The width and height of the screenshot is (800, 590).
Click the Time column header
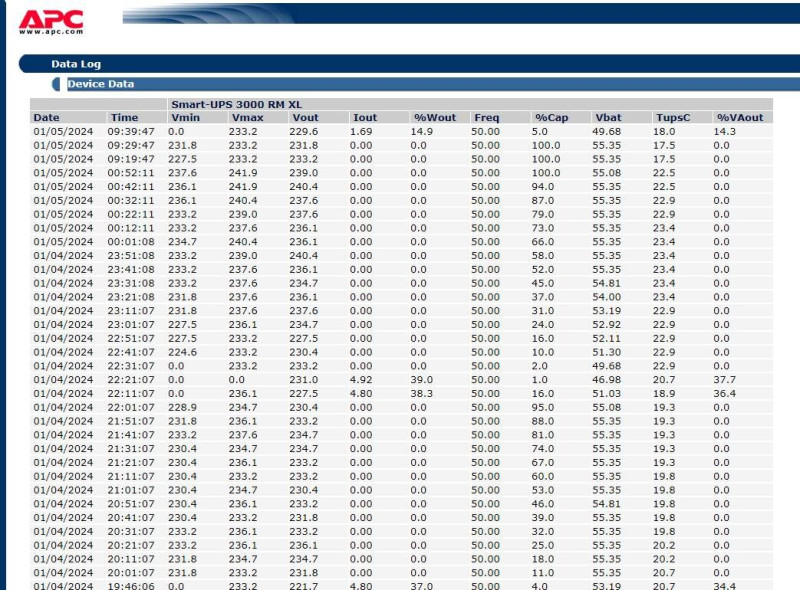[x=124, y=117]
